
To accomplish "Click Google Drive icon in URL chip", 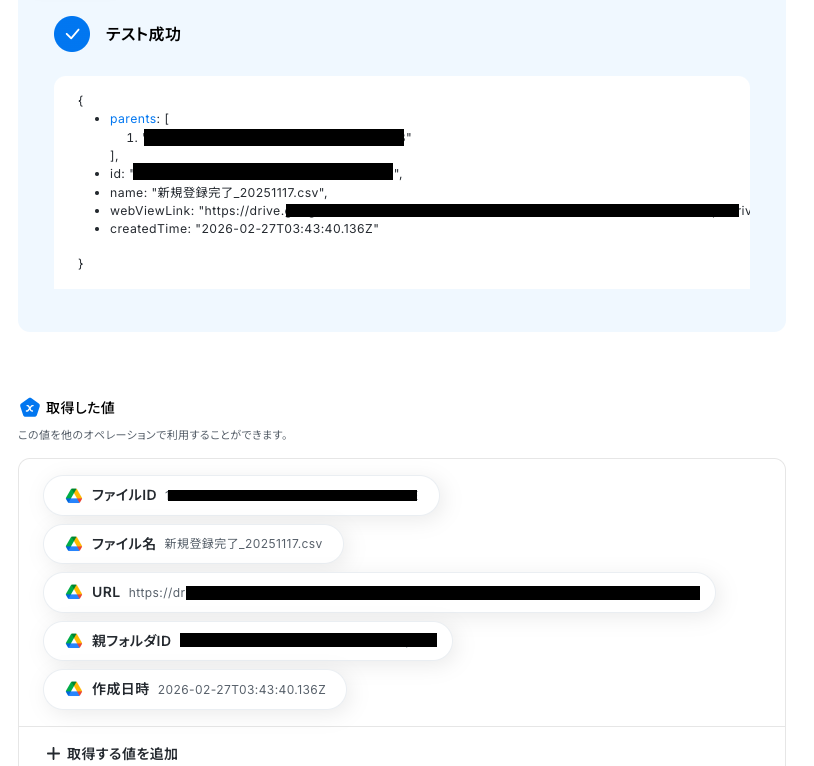I will (74, 592).
